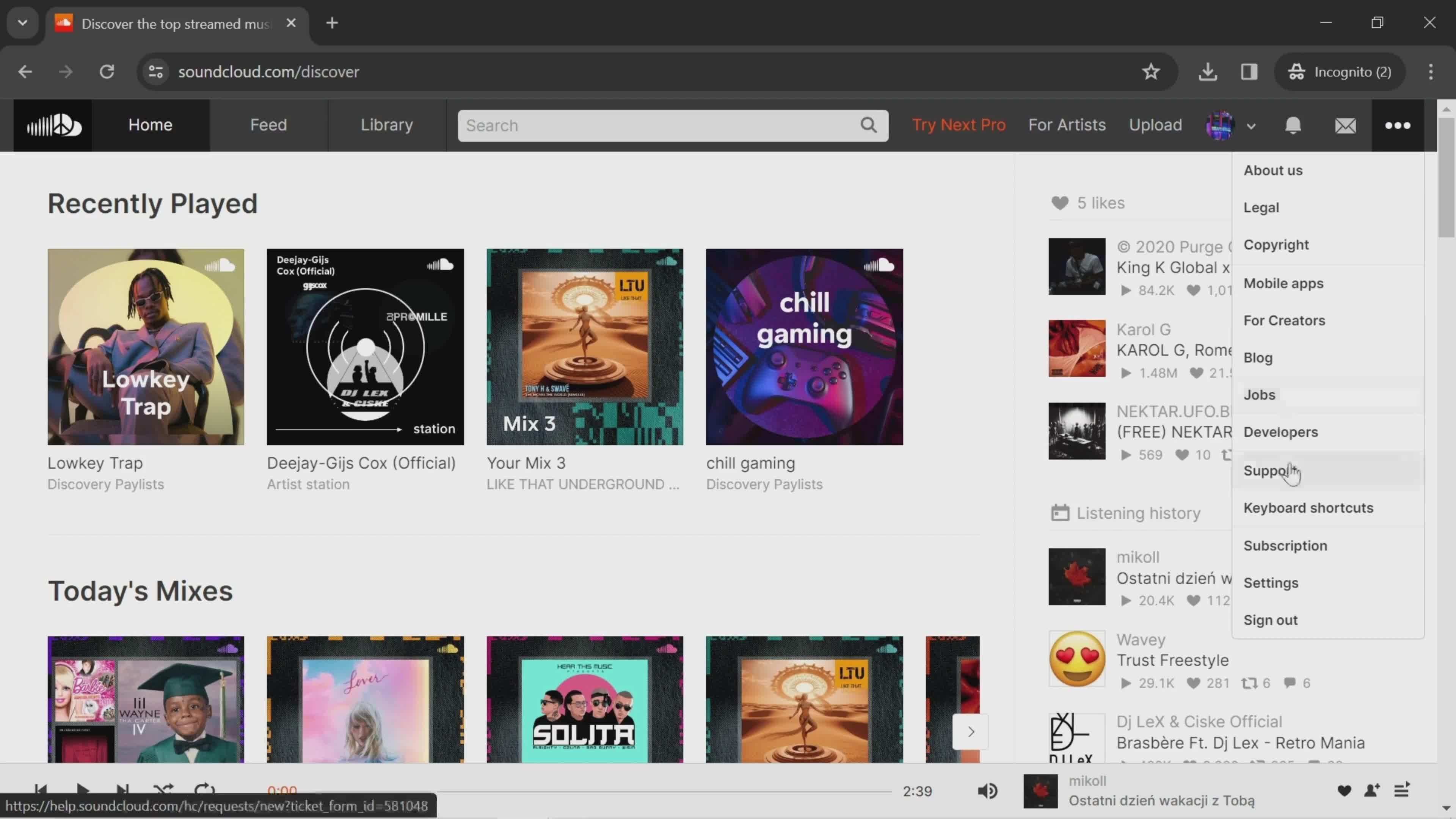Open Chrome downloads icon
The width and height of the screenshot is (1456, 819).
point(1208,72)
